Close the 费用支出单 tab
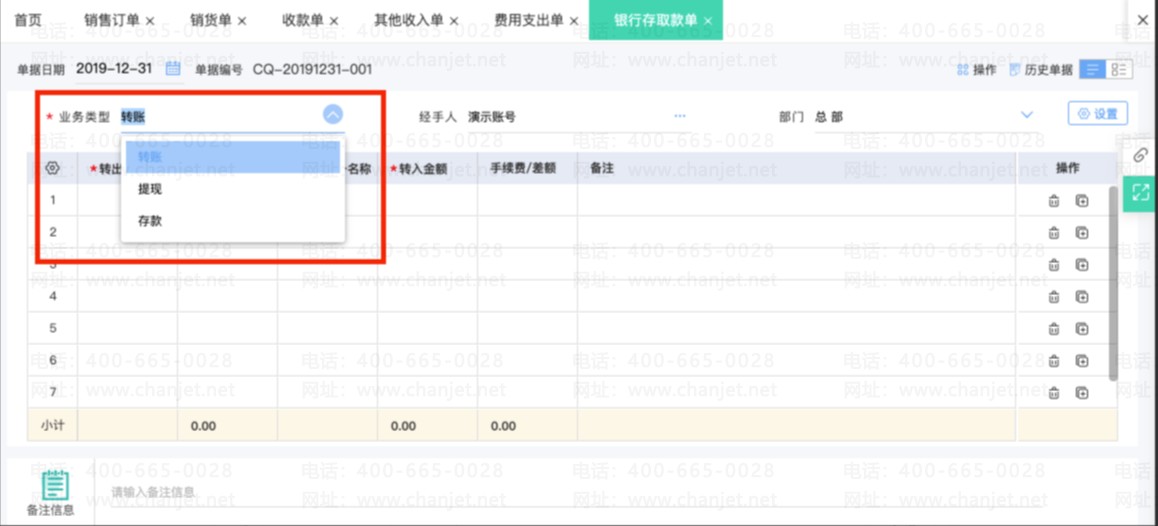This screenshot has width=1158, height=526. (x=574, y=21)
